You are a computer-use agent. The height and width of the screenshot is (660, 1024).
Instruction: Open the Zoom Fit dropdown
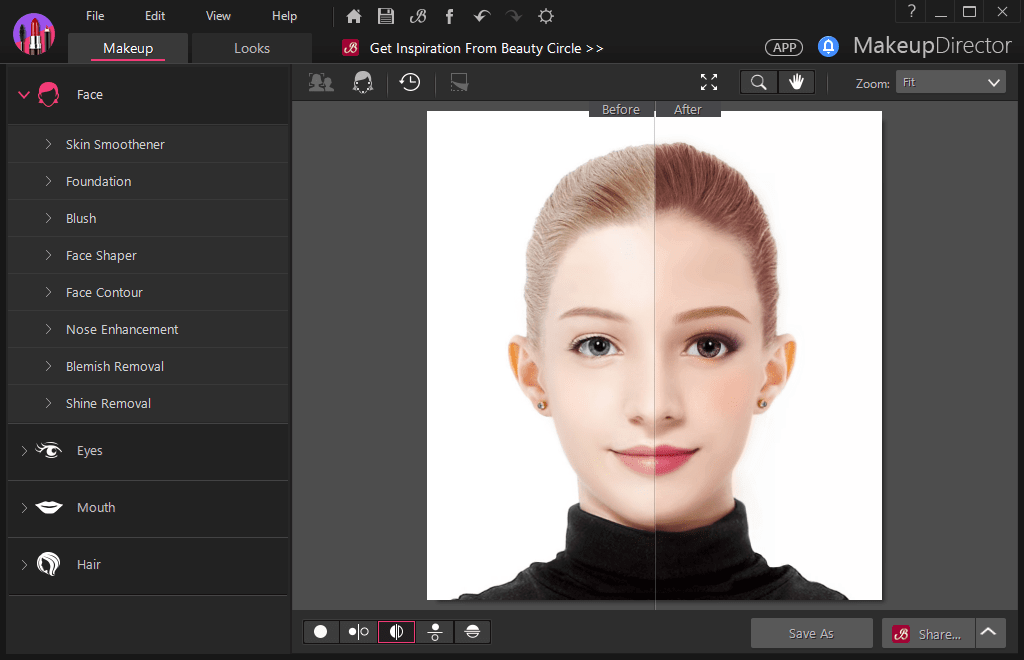tap(950, 83)
